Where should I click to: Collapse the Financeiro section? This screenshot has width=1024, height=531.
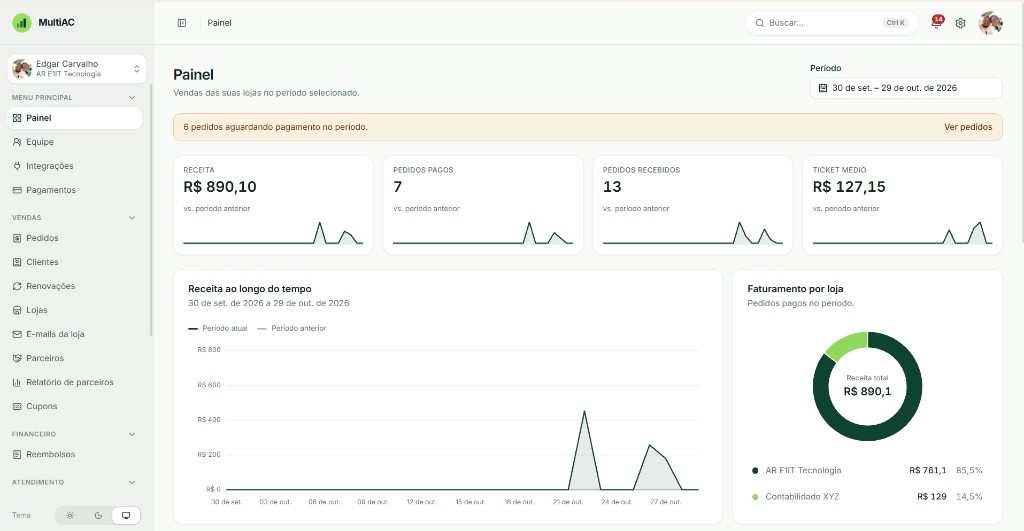click(x=132, y=434)
